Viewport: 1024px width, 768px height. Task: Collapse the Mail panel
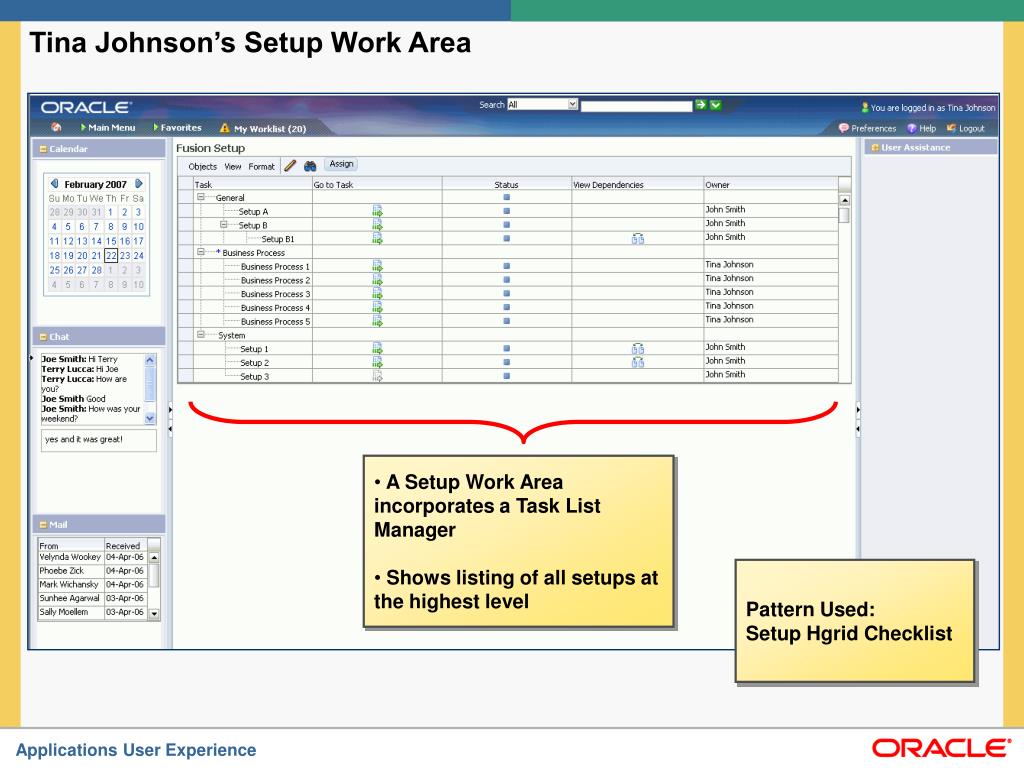tap(43, 525)
